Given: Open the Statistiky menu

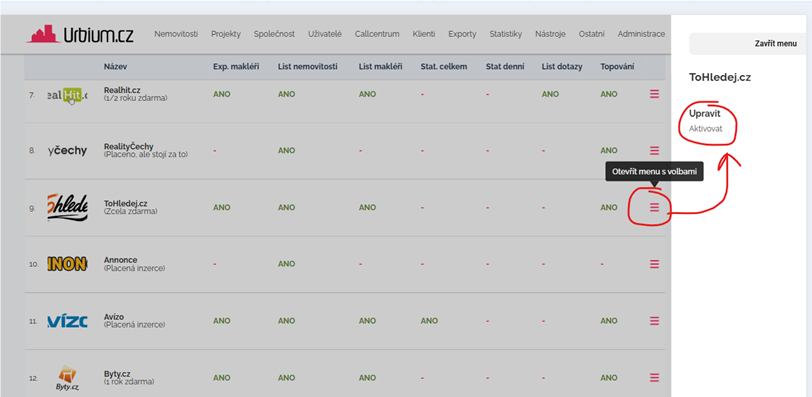Looking at the screenshot, I should click(505, 34).
